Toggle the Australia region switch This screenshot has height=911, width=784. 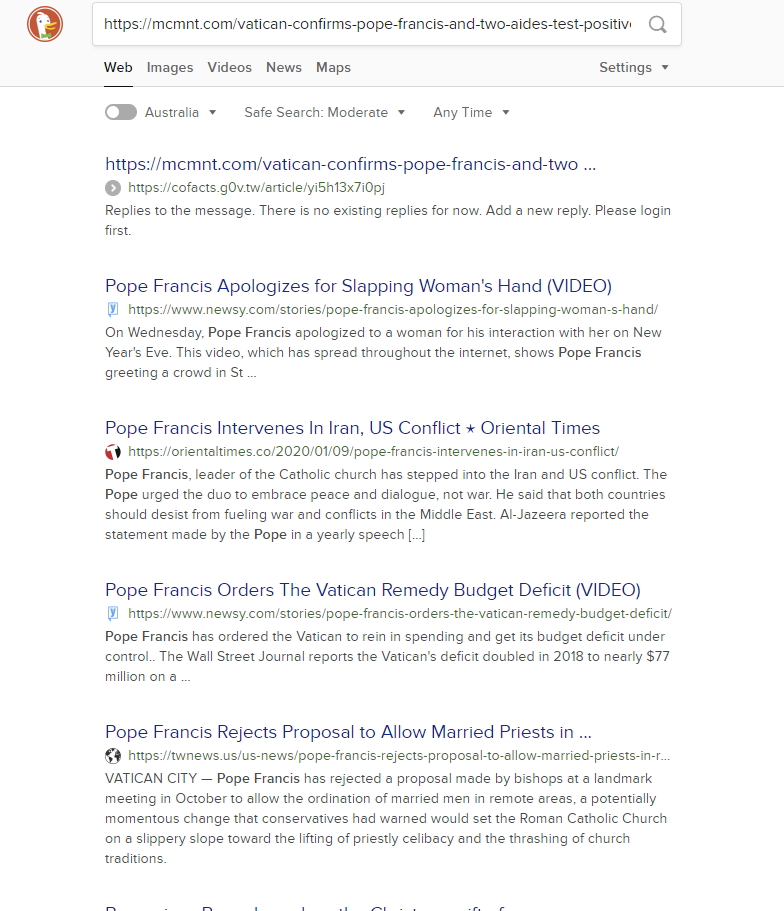[x=121, y=112]
